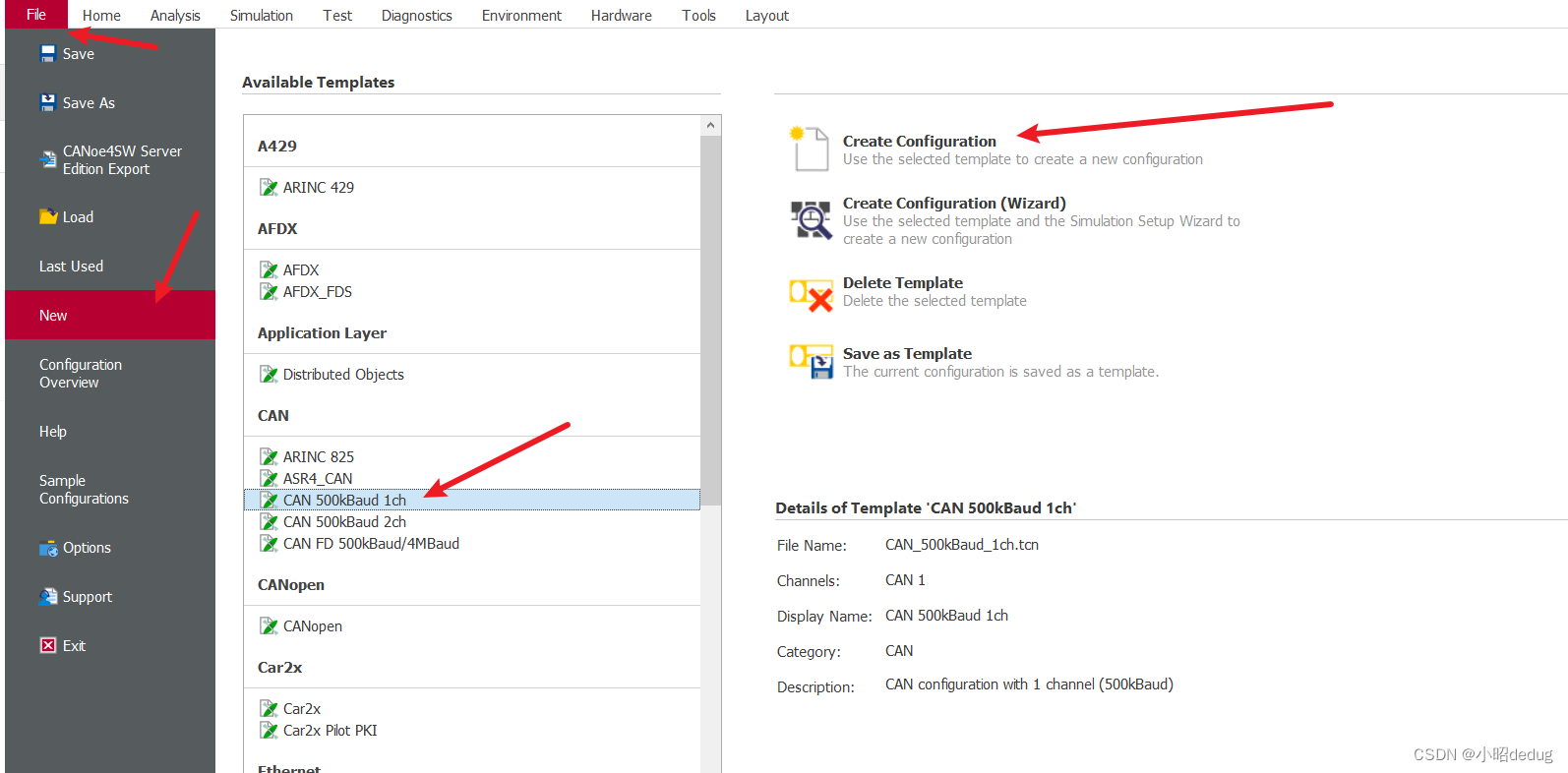
Task: Click the Save as Template title
Action: [907, 354]
